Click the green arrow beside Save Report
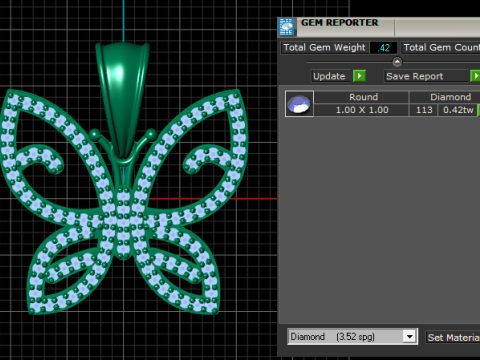 pyautogui.click(x=475, y=76)
